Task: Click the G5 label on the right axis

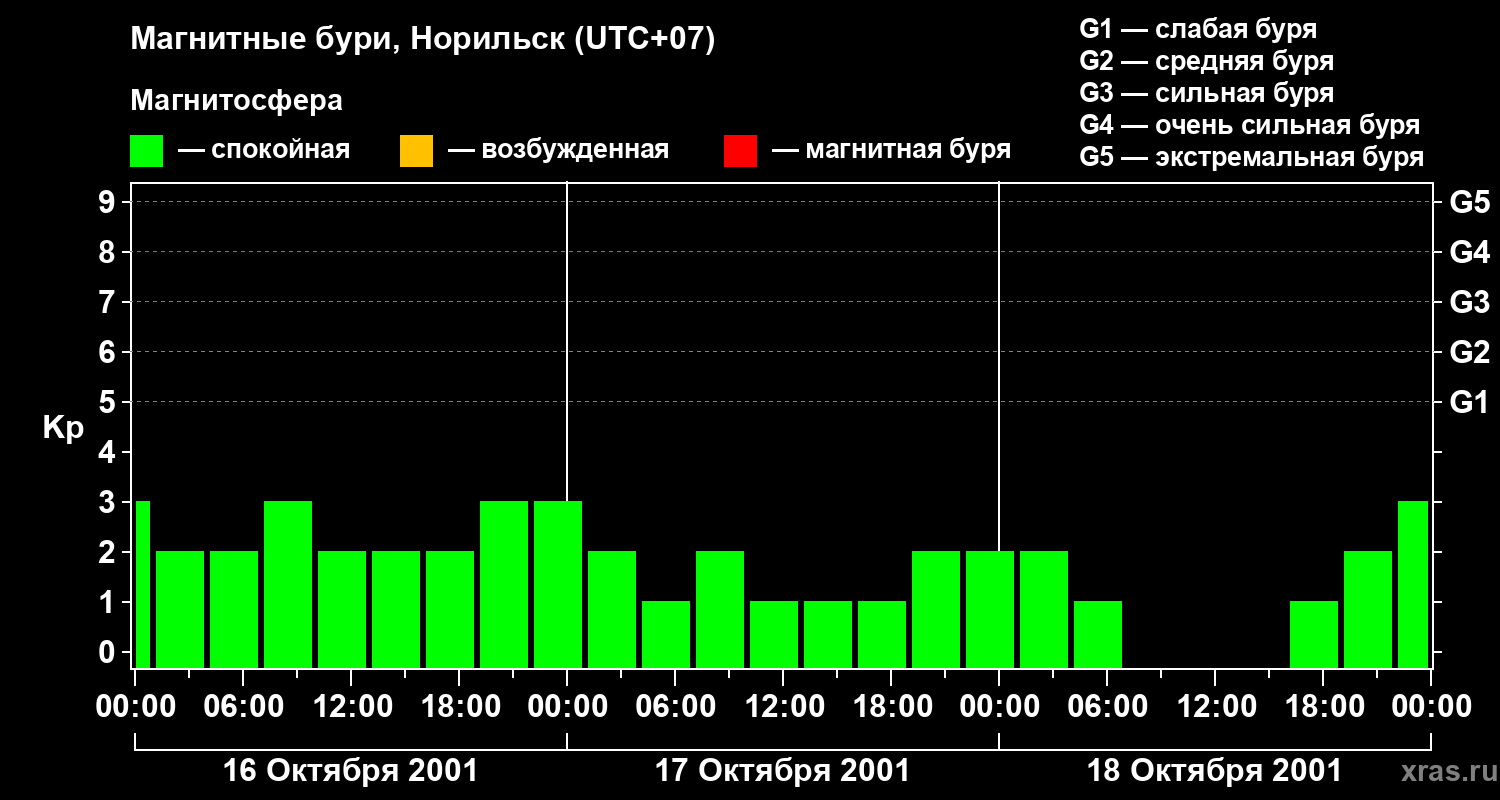Action: (1469, 203)
